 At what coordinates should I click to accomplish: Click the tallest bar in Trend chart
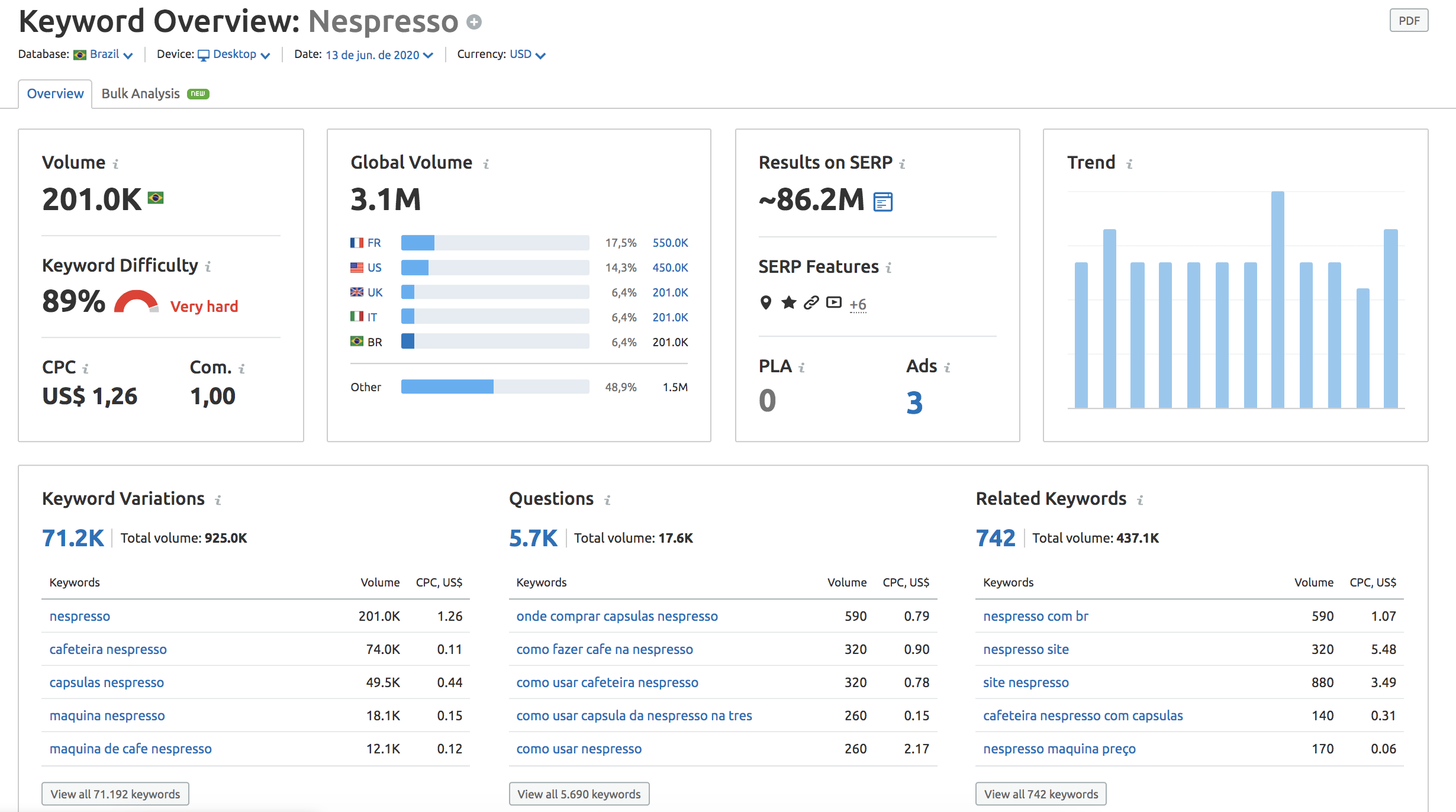click(1277, 299)
